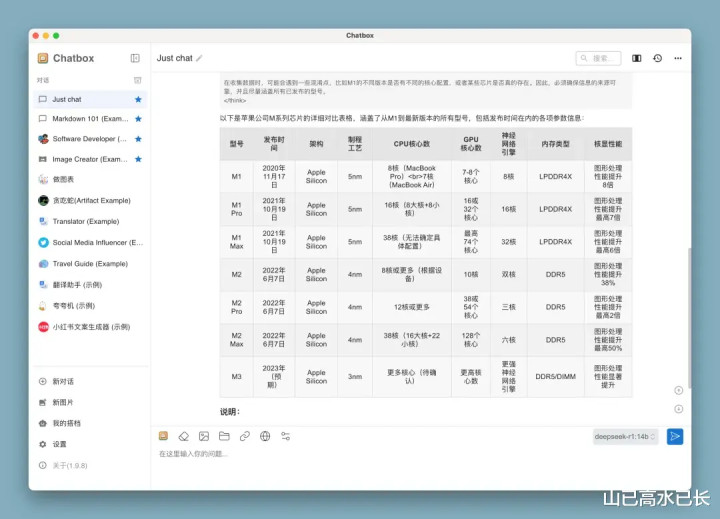Open the 关于(1.9.8) about page
Screen dimensions: 720x519
click(90, 465)
